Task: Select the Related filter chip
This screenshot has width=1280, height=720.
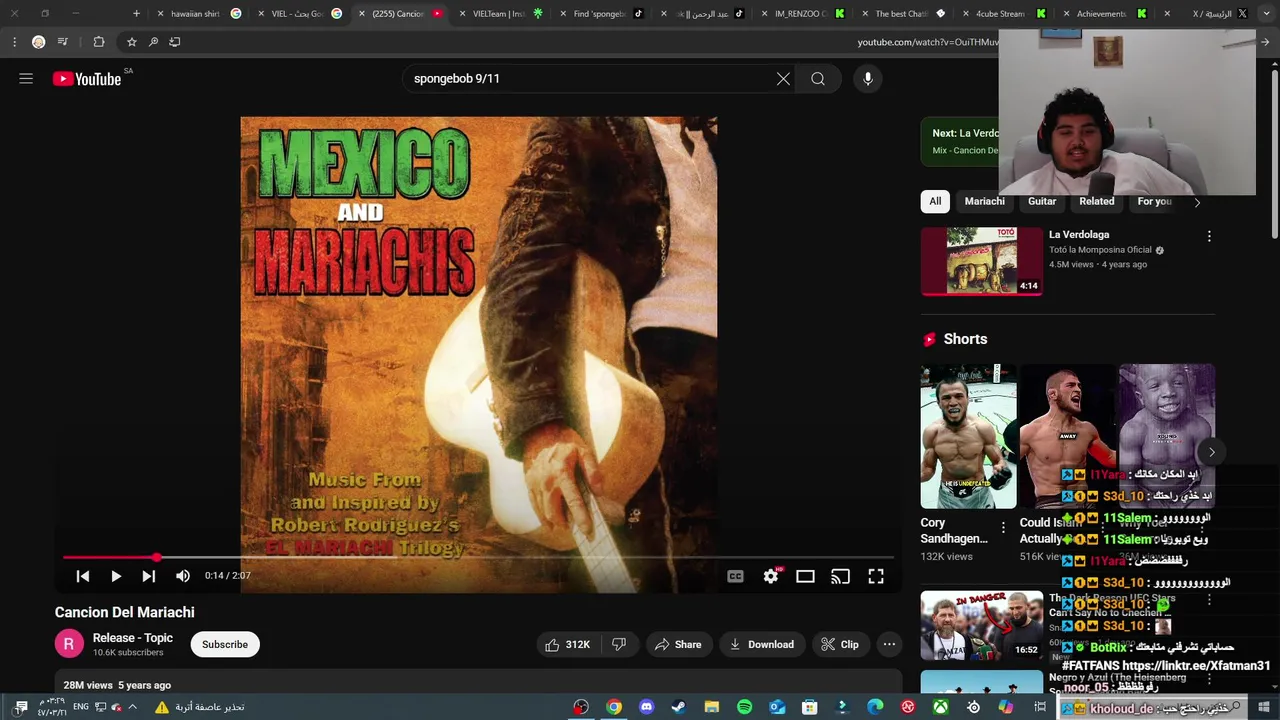Action: [x=1097, y=201]
